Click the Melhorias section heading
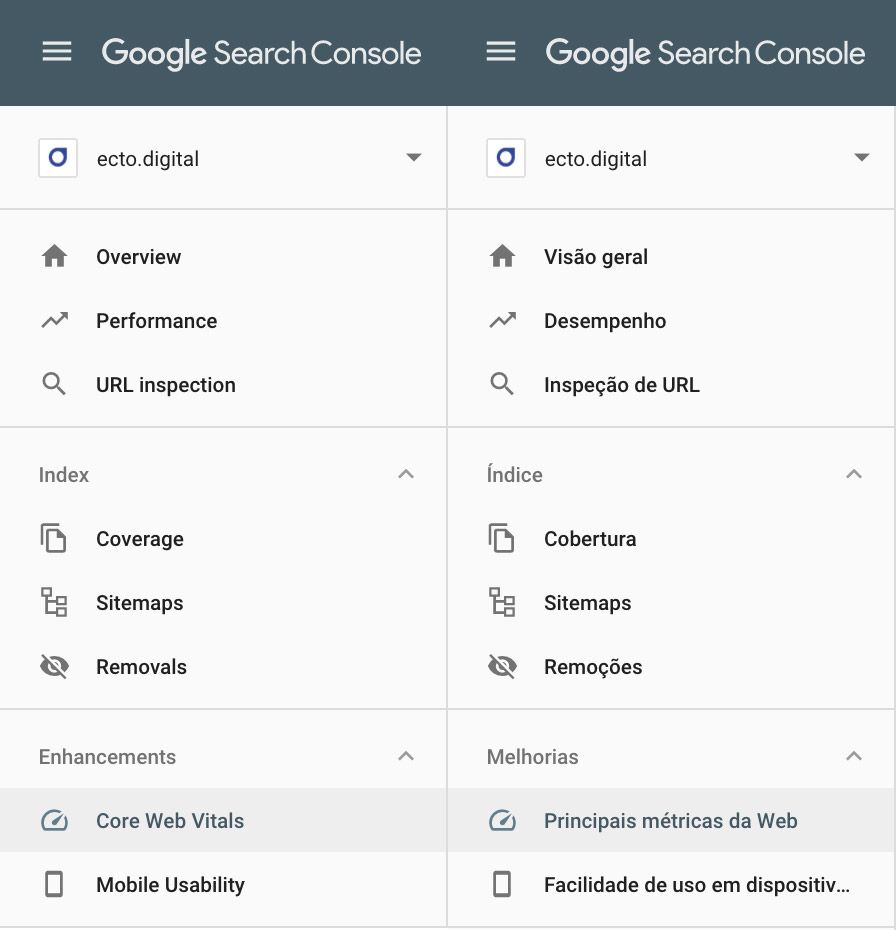The image size is (896, 930). pyautogui.click(x=533, y=757)
